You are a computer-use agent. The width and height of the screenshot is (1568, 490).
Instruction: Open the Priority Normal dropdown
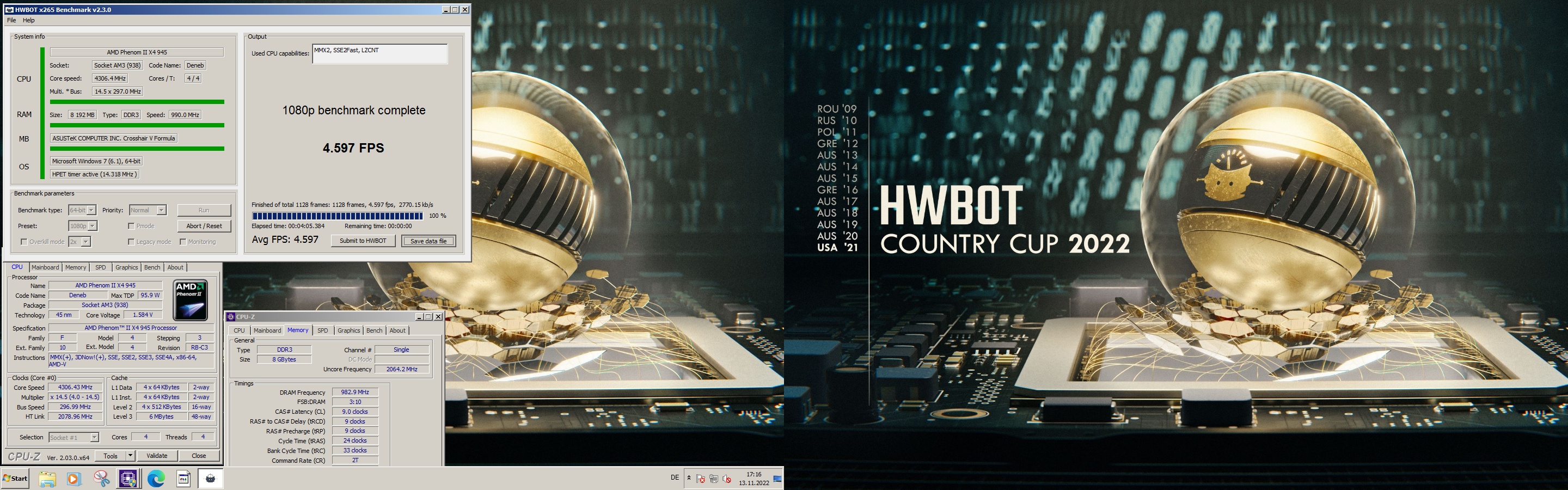148,210
